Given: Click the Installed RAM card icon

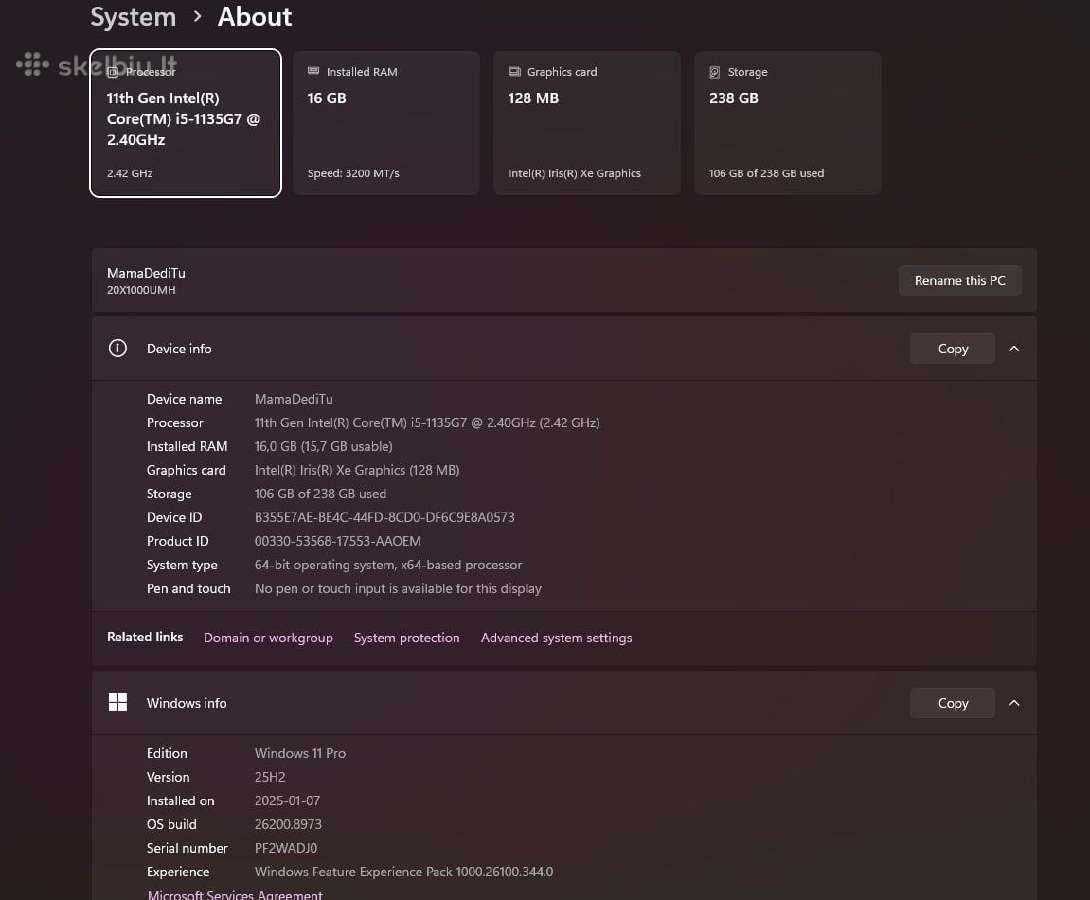Looking at the screenshot, I should tap(314, 71).
